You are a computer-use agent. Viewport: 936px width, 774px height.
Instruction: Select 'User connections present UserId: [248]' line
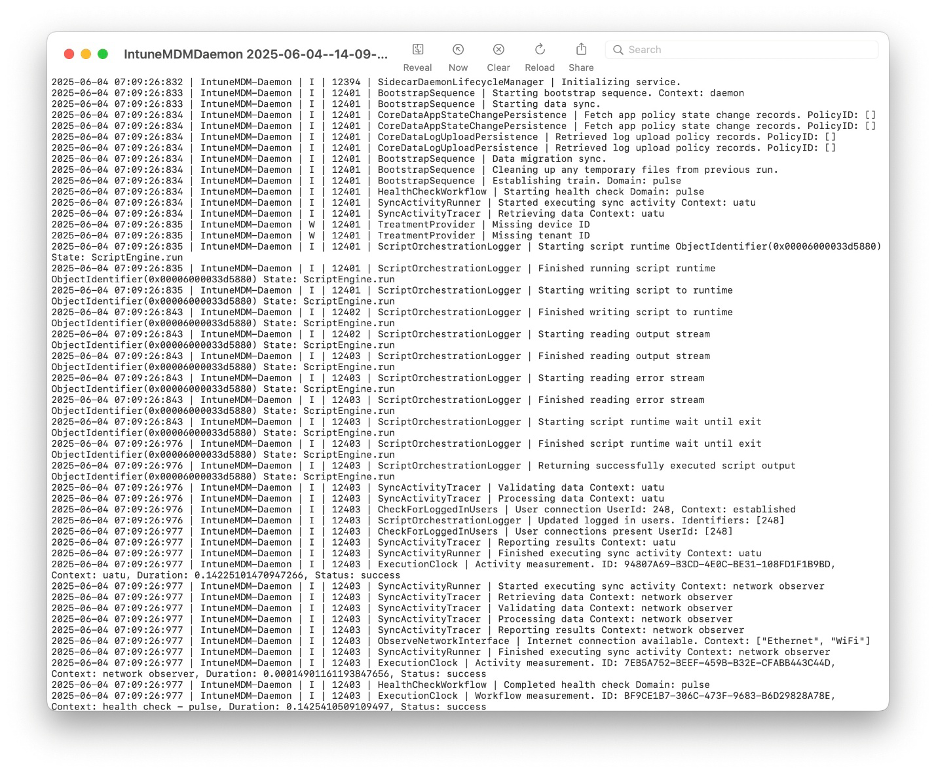click(x=392, y=532)
